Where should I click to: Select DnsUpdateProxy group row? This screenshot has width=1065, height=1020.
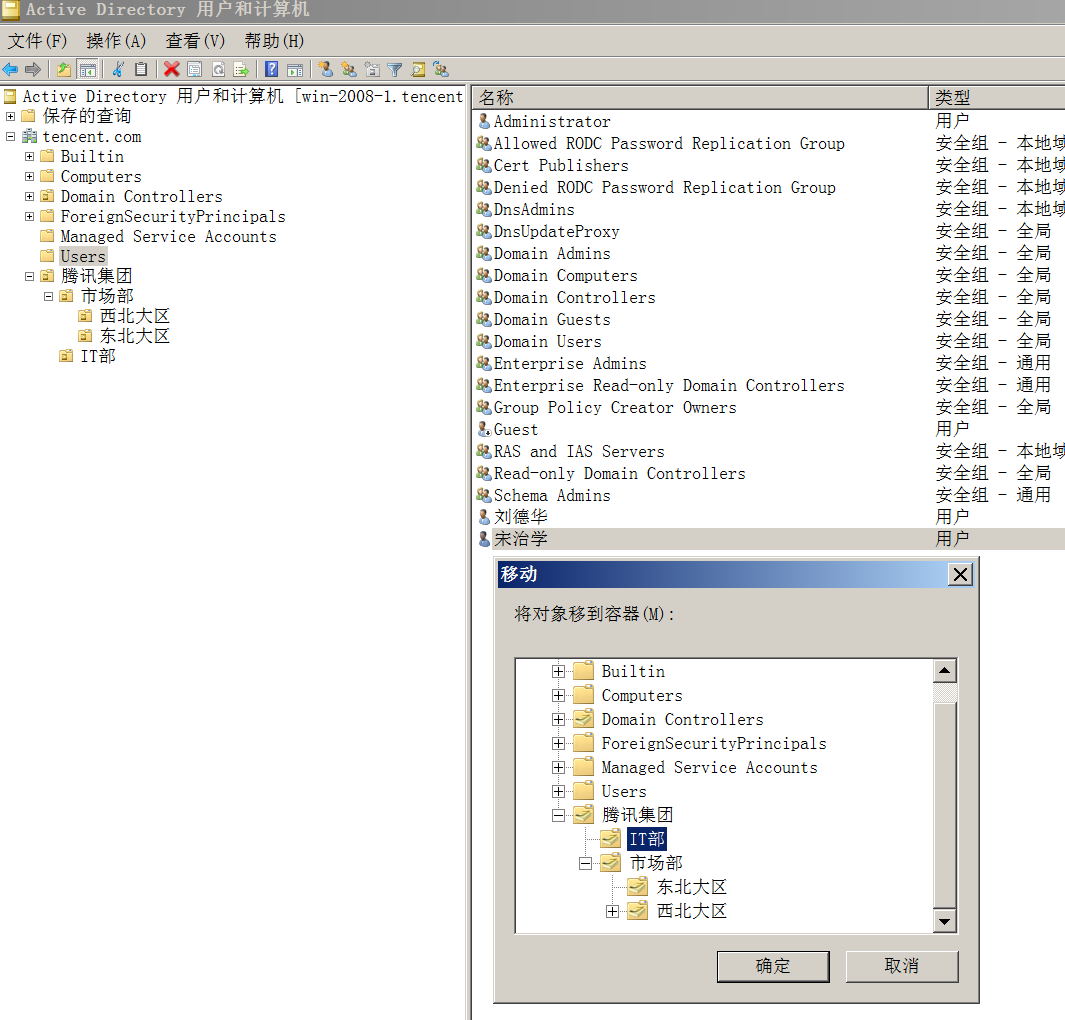coord(556,232)
